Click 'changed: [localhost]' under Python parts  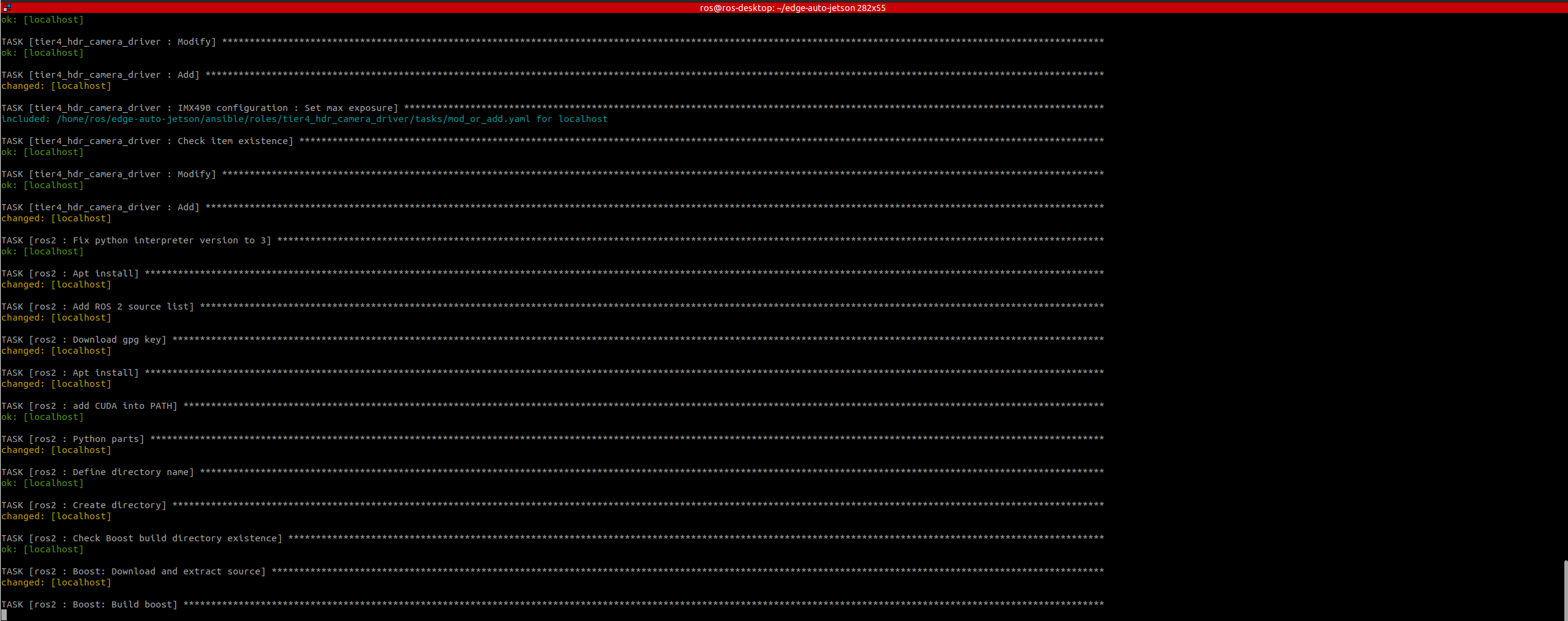tap(56, 450)
